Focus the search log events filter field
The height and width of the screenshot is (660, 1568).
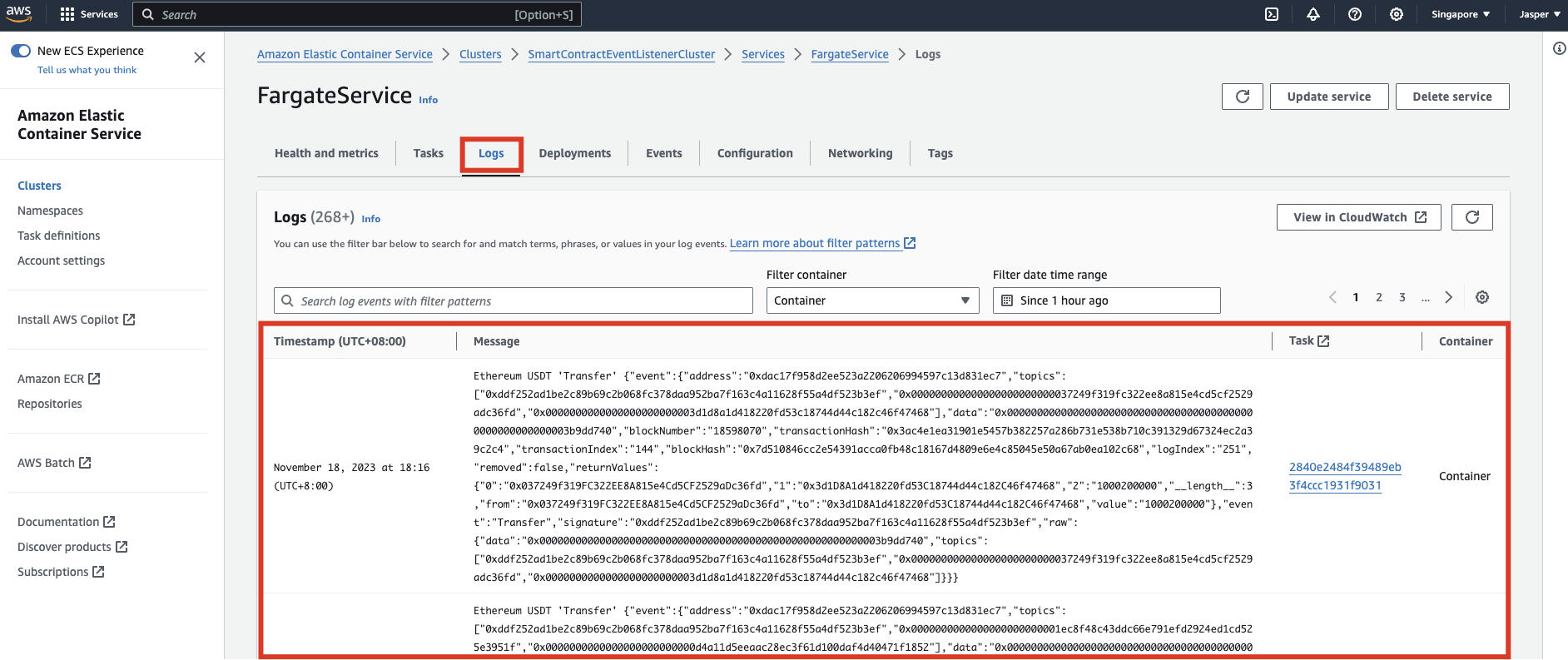tap(514, 300)
